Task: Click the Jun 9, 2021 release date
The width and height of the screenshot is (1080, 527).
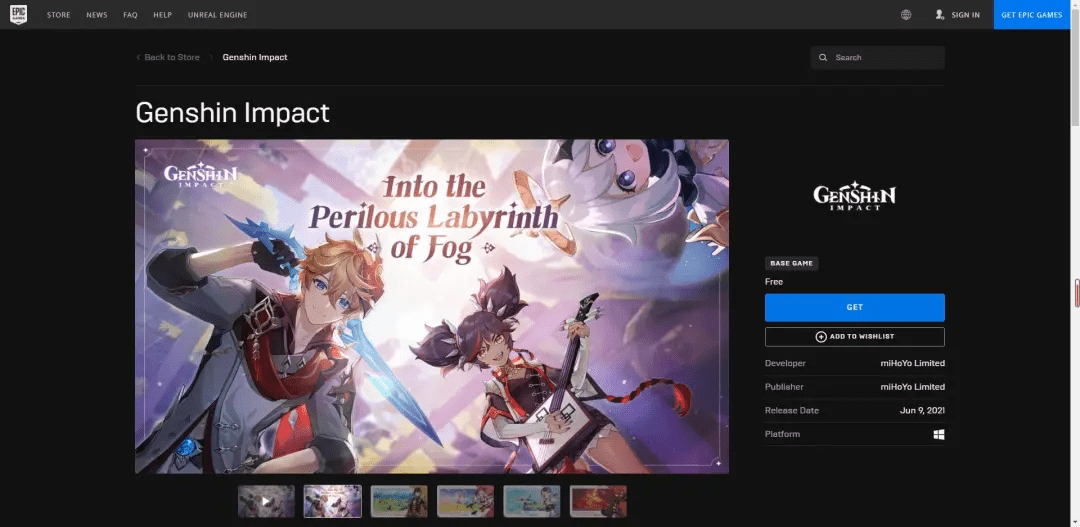Action: pyautogui.click(x=922, y=411)
